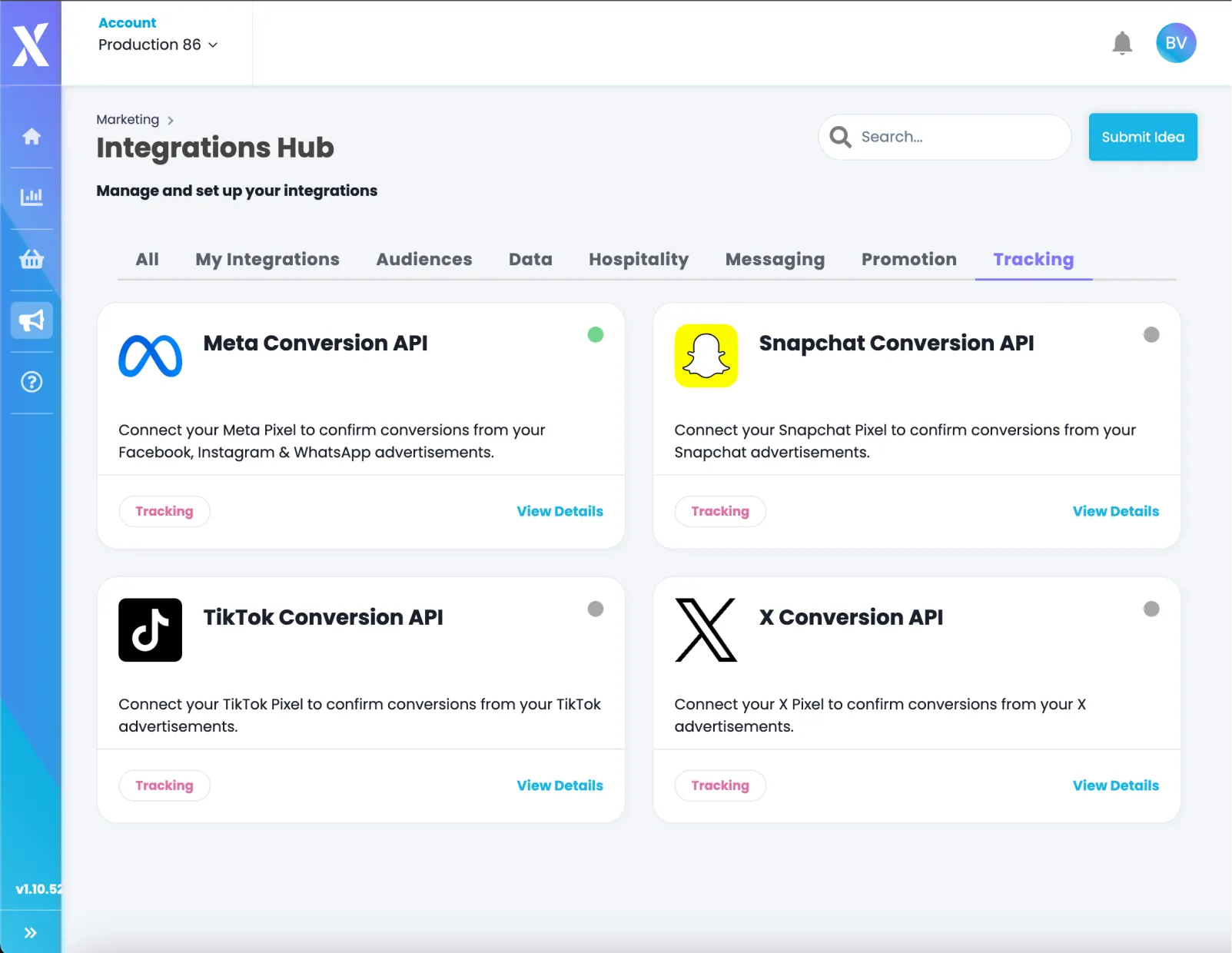Click the Integrations Hub heading
The image size is (1232, 953).
coord(215,148)
